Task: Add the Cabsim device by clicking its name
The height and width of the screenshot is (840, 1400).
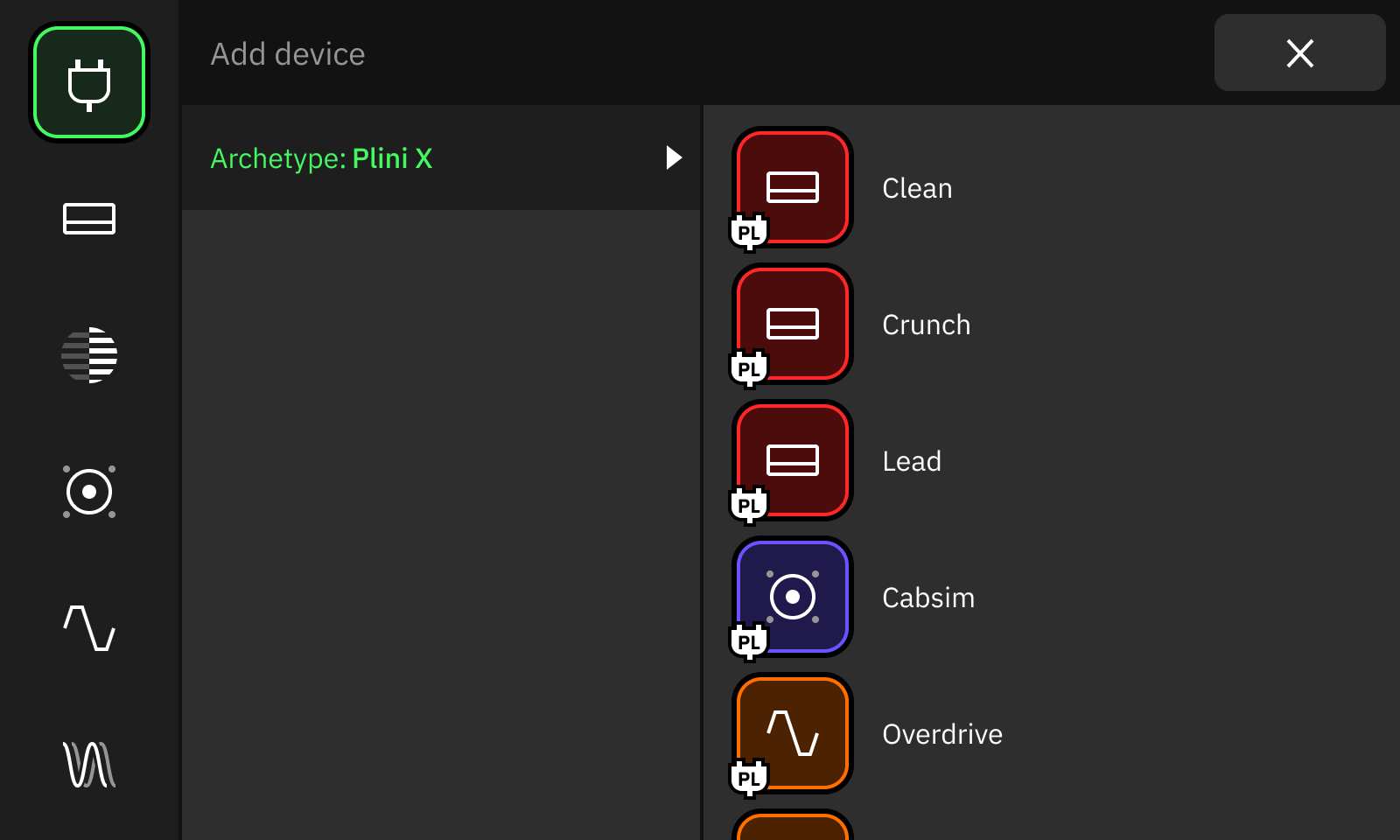Action: (x=928, y=598)
